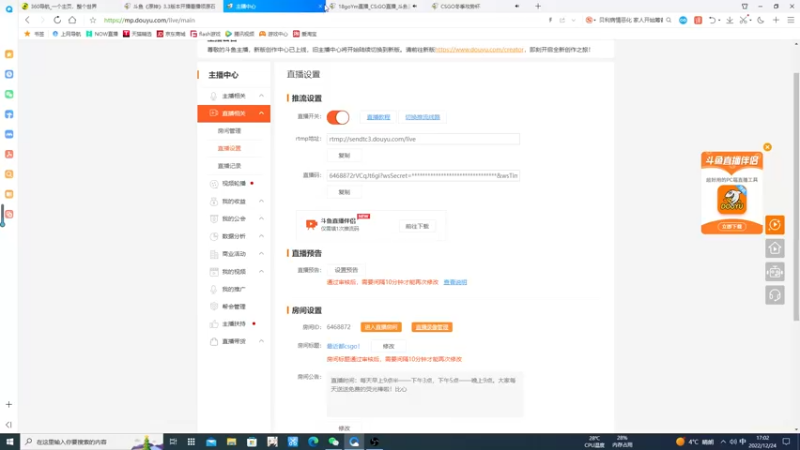
Task: Open the 查看说明 link
Action: click(x=455, y=282)
